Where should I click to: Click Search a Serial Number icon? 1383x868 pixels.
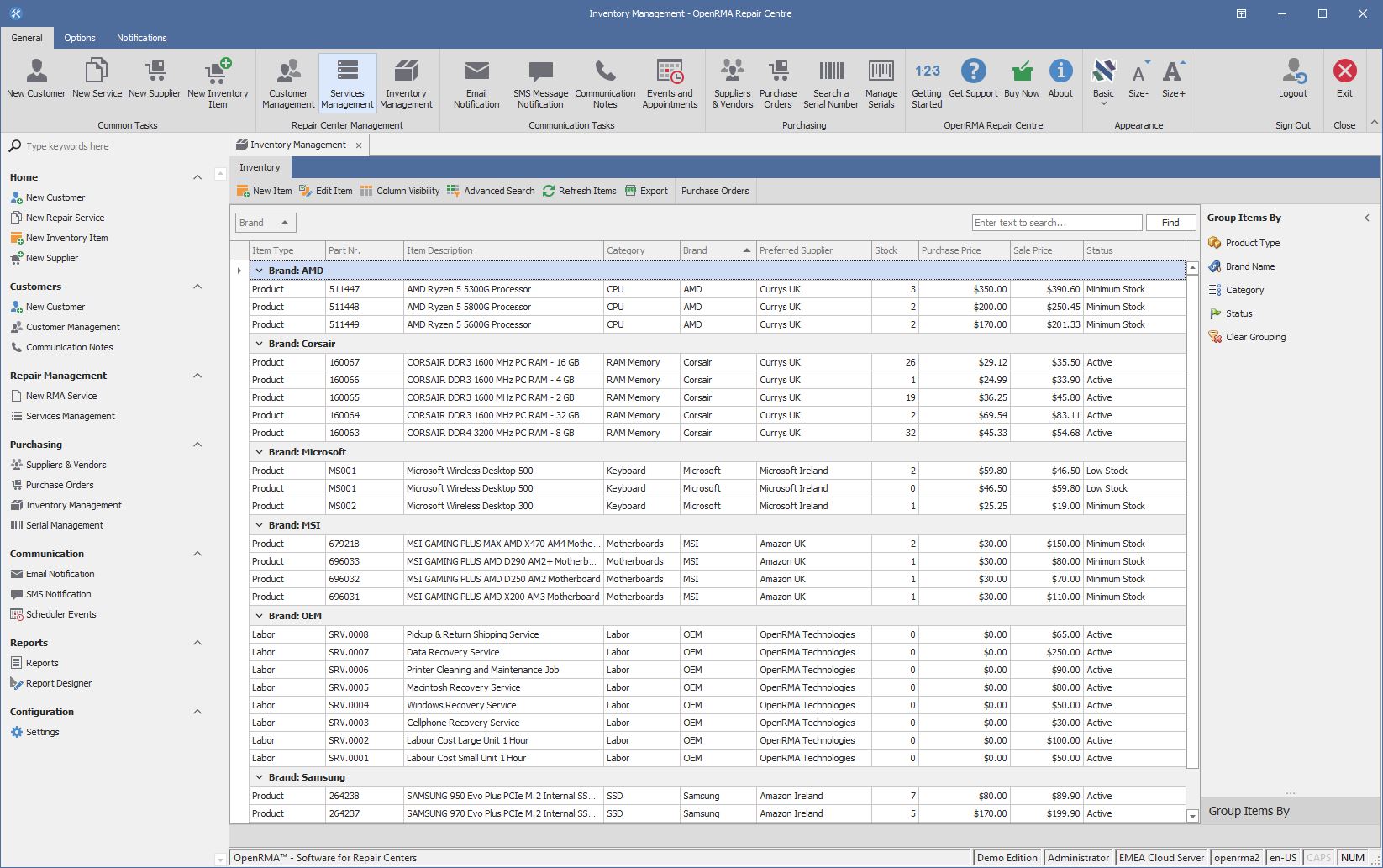[831, 83]
